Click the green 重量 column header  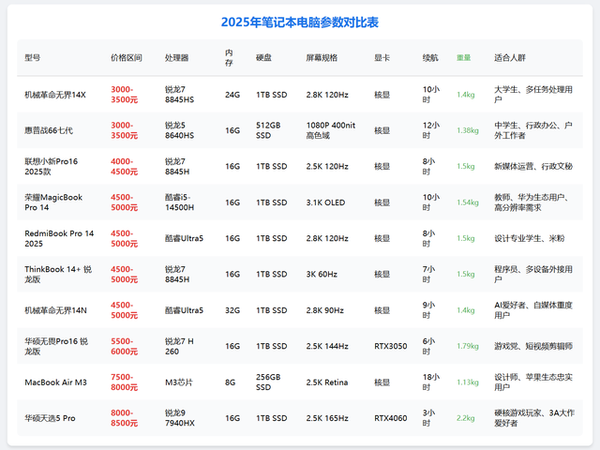(x=463, y=58)
